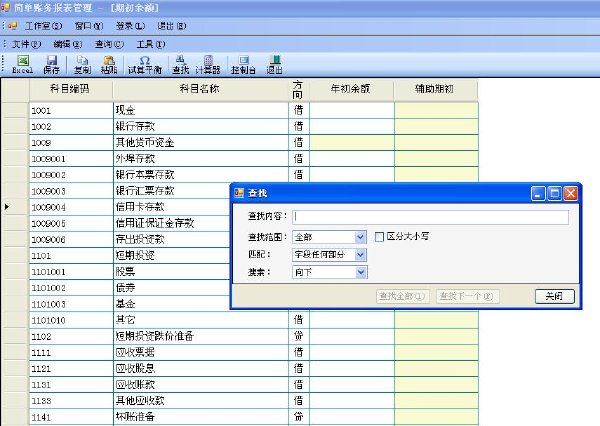Viewport: 600px width, 426px height.
Task: Click the 科目名称 column header
Action: coord(200,89)
